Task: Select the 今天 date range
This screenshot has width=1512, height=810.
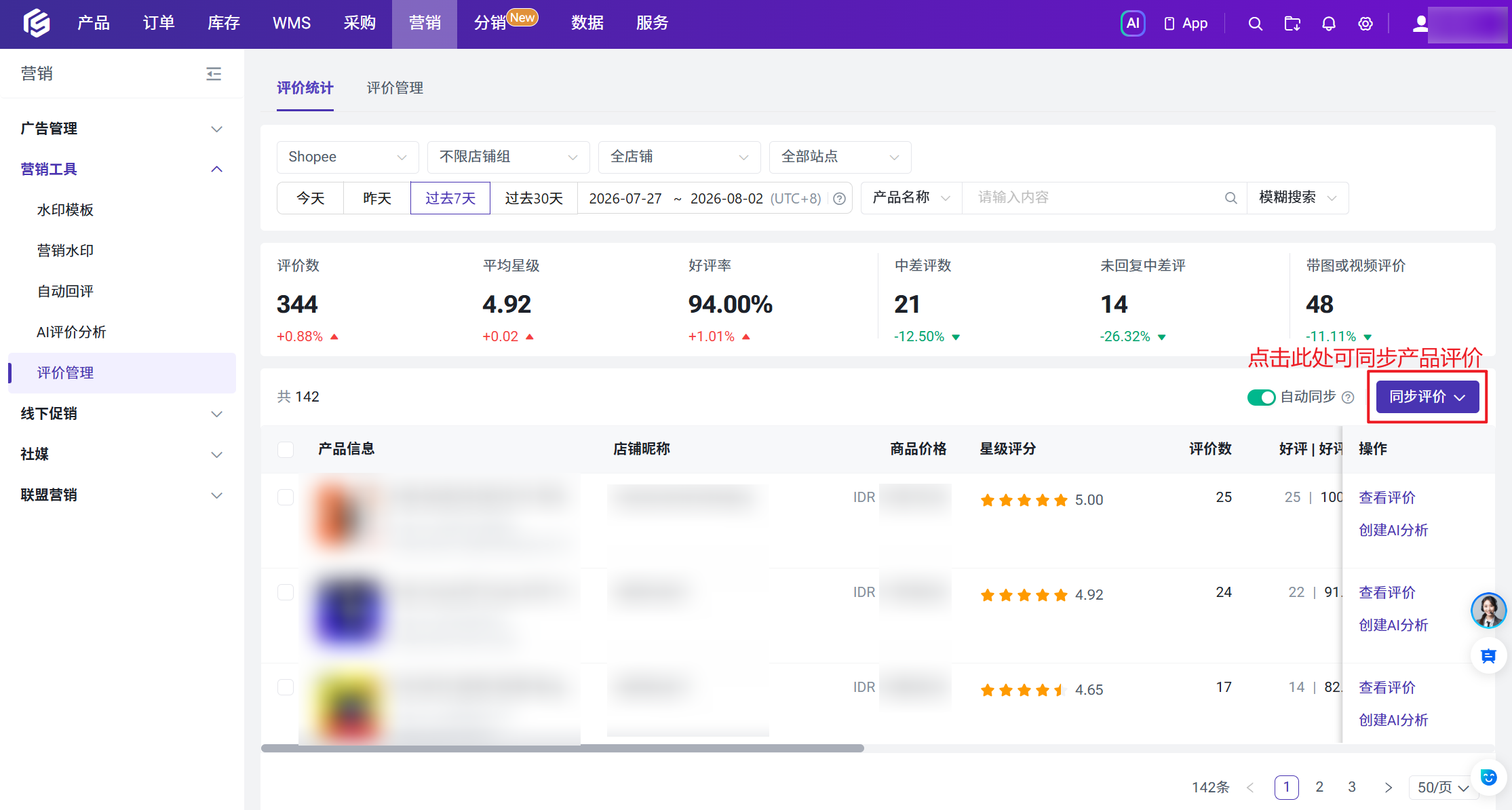Action: [311, 198]
